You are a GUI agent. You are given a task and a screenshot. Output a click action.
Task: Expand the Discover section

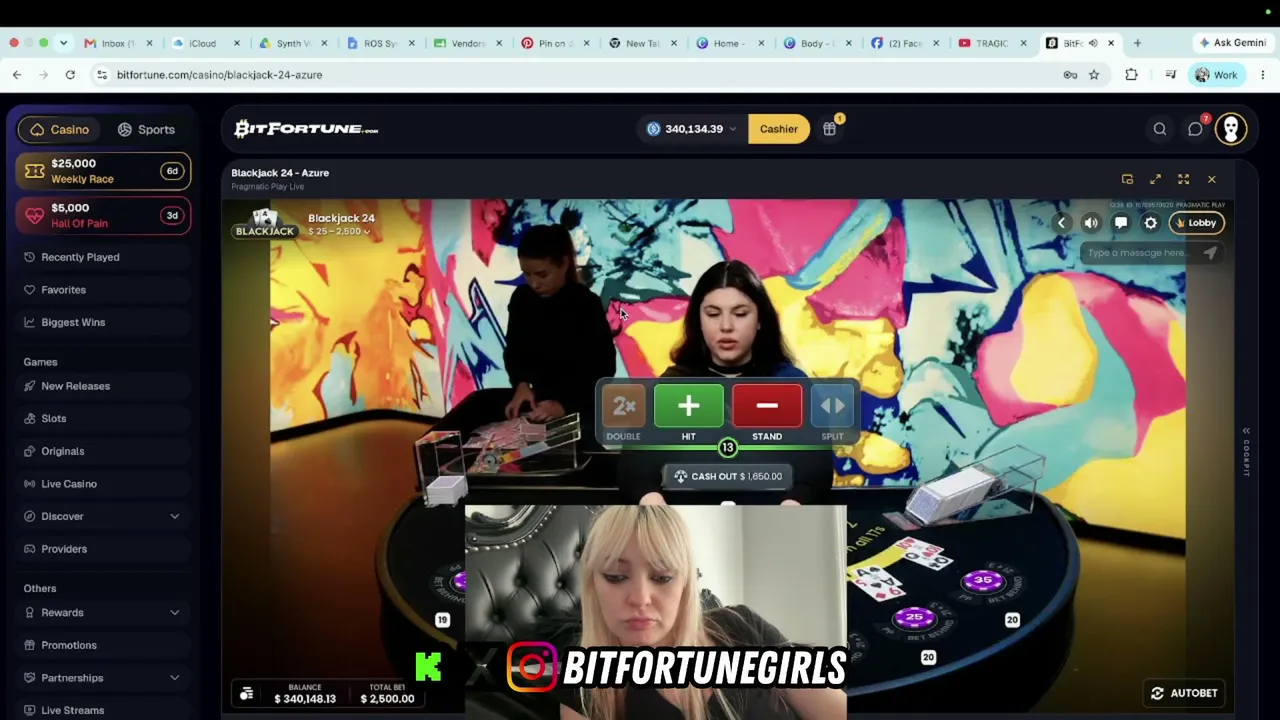click(x=104, y=516)
